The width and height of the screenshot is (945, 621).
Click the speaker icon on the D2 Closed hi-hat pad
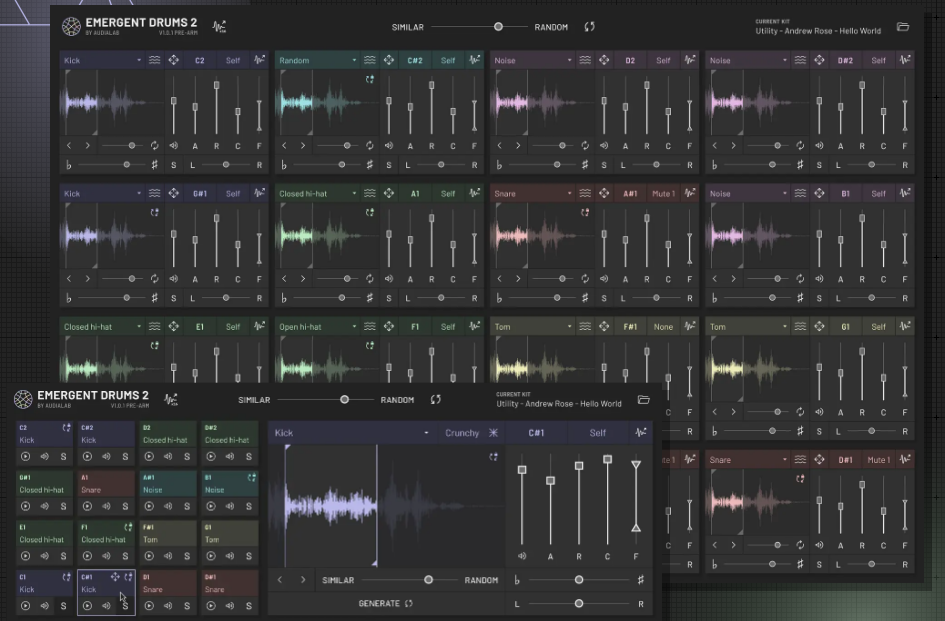[x=168, y=456]
